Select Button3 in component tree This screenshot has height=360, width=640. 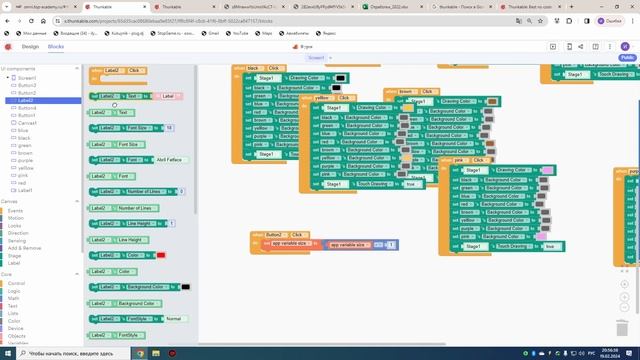[x=27, y=85]
